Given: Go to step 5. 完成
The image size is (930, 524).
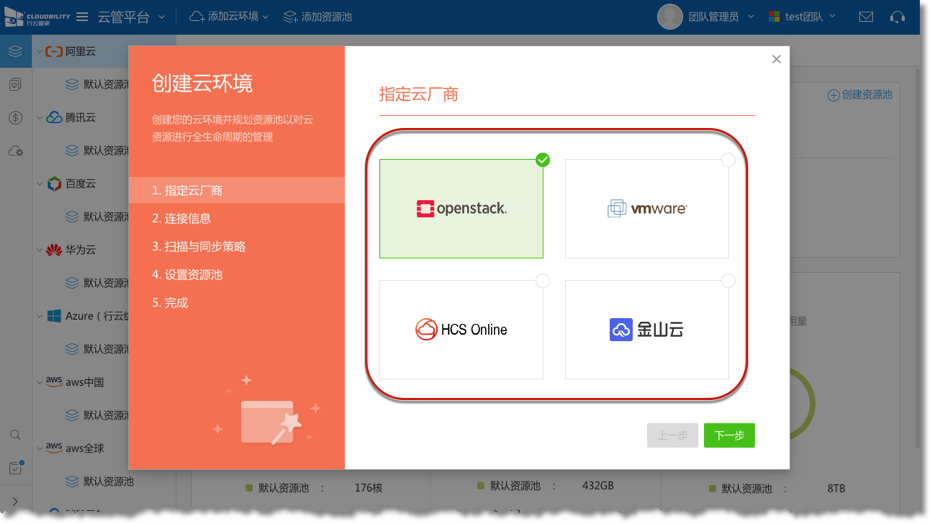Looking at the screenshot, I should point(170,303).
